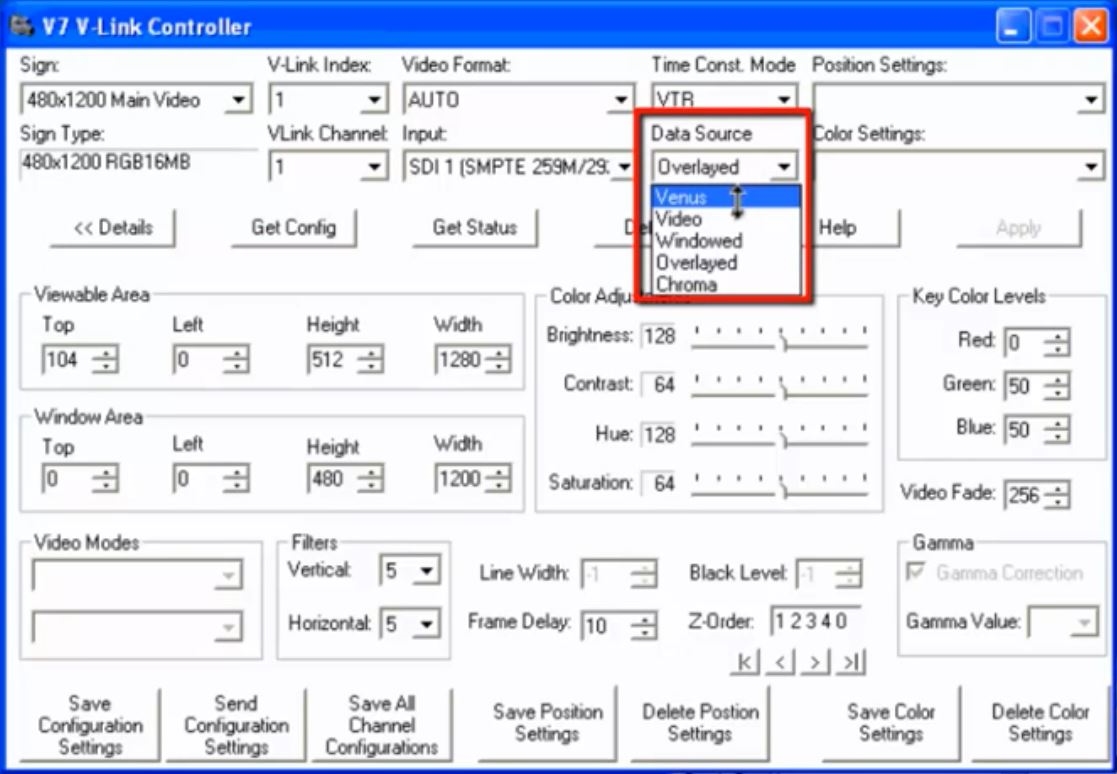Viewport: 1117px width, 774px height.
Task: Click the Get Config button
Action: 293,228
